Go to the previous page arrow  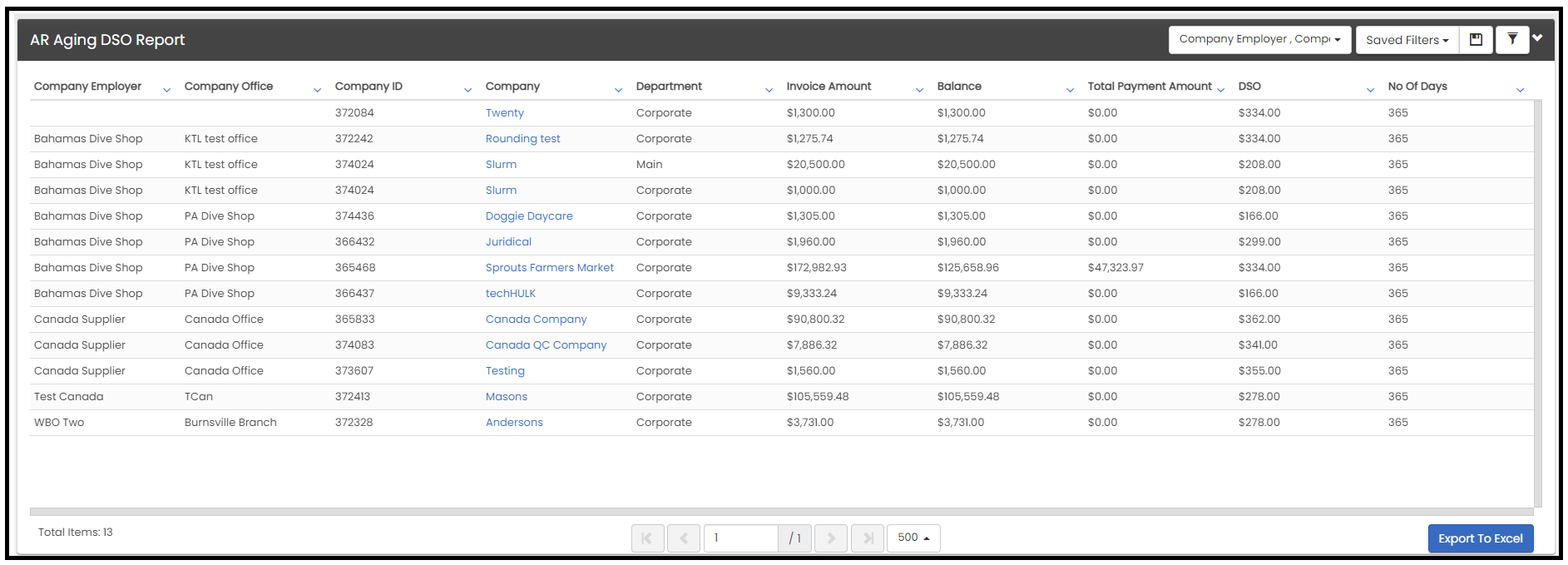click(684, 538)
